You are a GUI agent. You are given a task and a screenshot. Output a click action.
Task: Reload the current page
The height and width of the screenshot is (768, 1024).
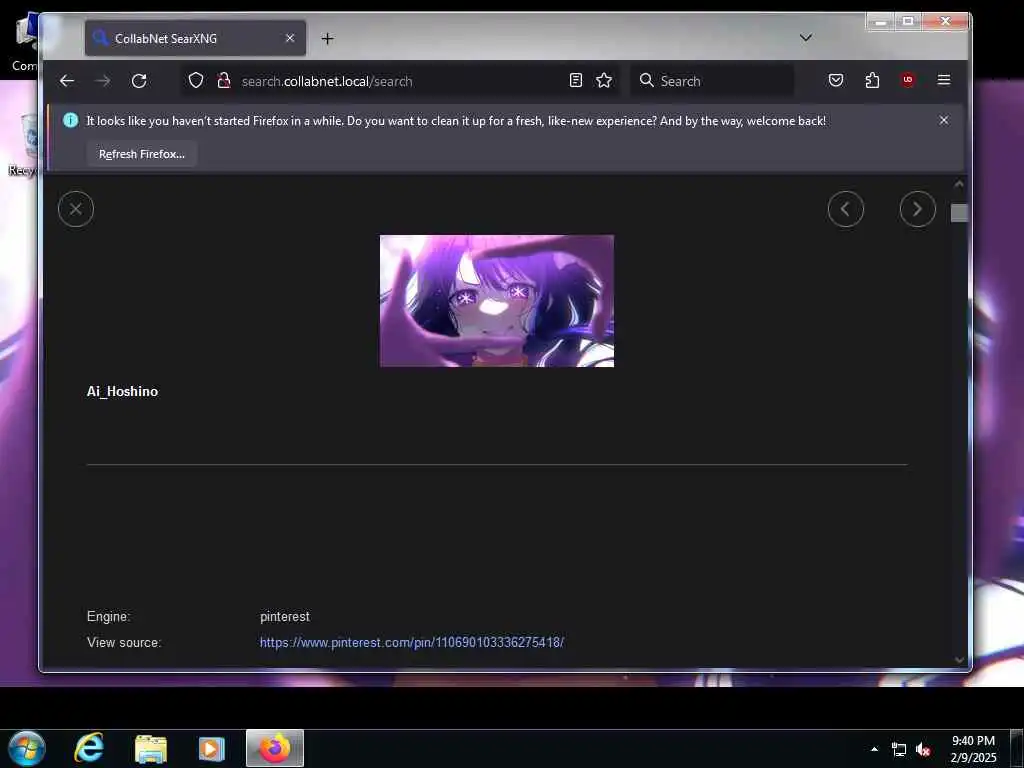[x=139, y=81]
